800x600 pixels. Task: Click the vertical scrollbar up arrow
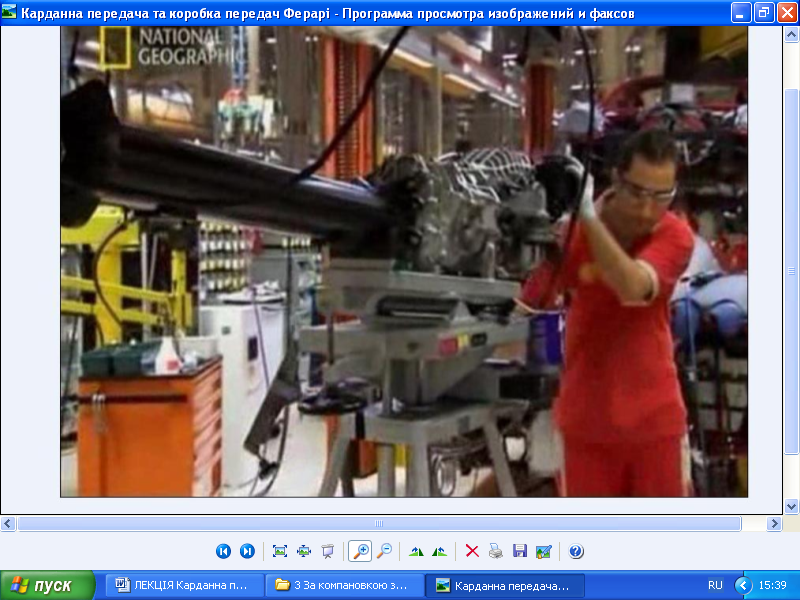coord(791,34)
